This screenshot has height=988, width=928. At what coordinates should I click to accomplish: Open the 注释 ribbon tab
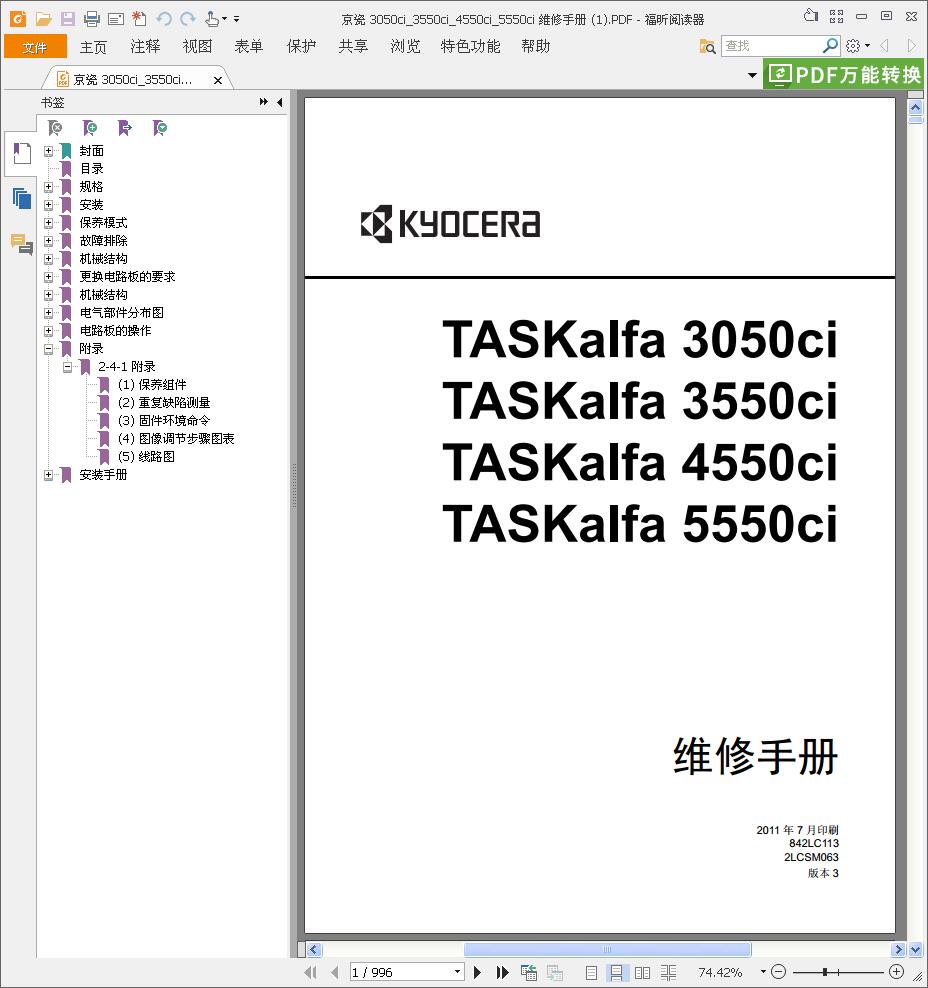point(146,47)
